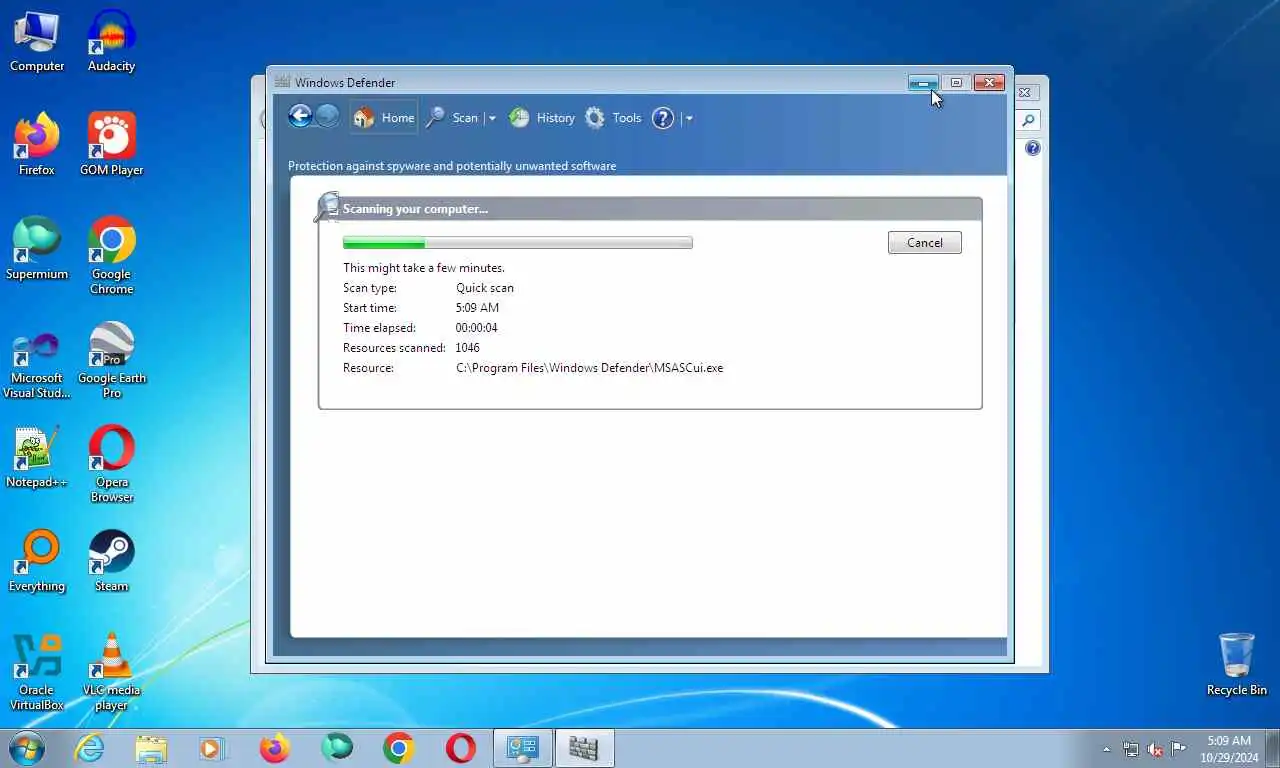
Task: Maximize the Windows Defender window
Action: click(x=956, y=83)
